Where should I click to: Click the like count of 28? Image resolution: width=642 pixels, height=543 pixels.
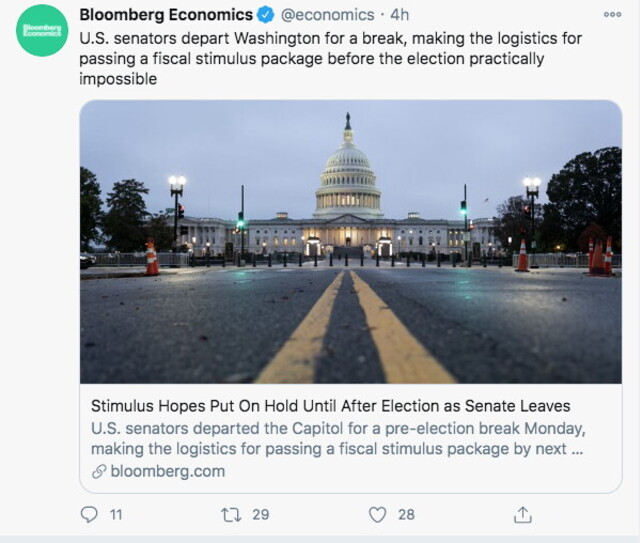[x=406, y=515]
